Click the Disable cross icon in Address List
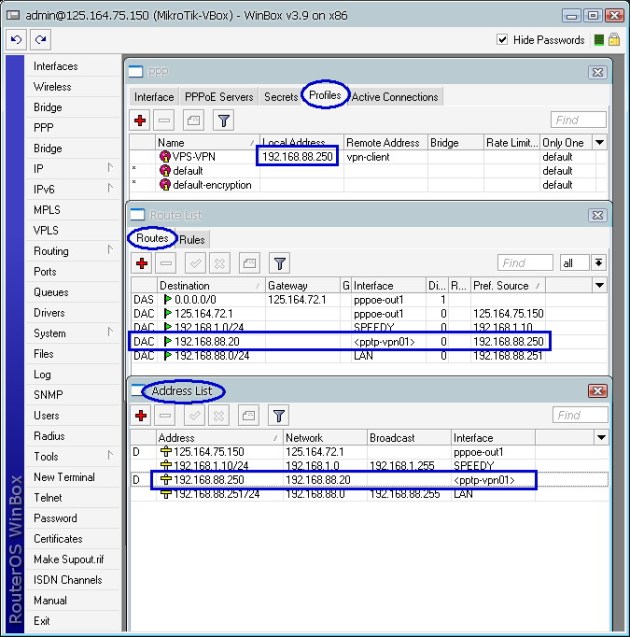The image size is (630, 637). (219, 416)
